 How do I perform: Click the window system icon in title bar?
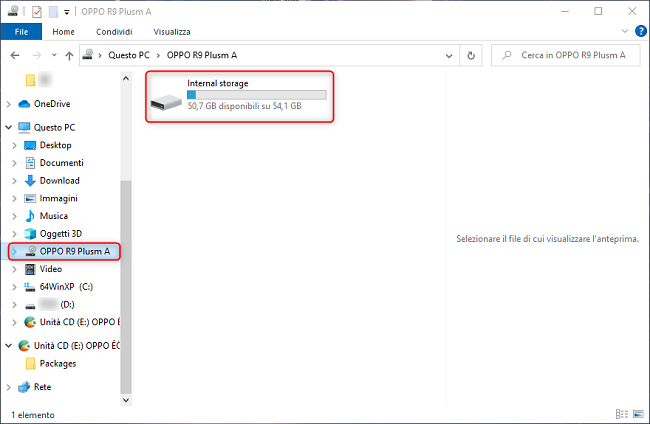(13, 11)
